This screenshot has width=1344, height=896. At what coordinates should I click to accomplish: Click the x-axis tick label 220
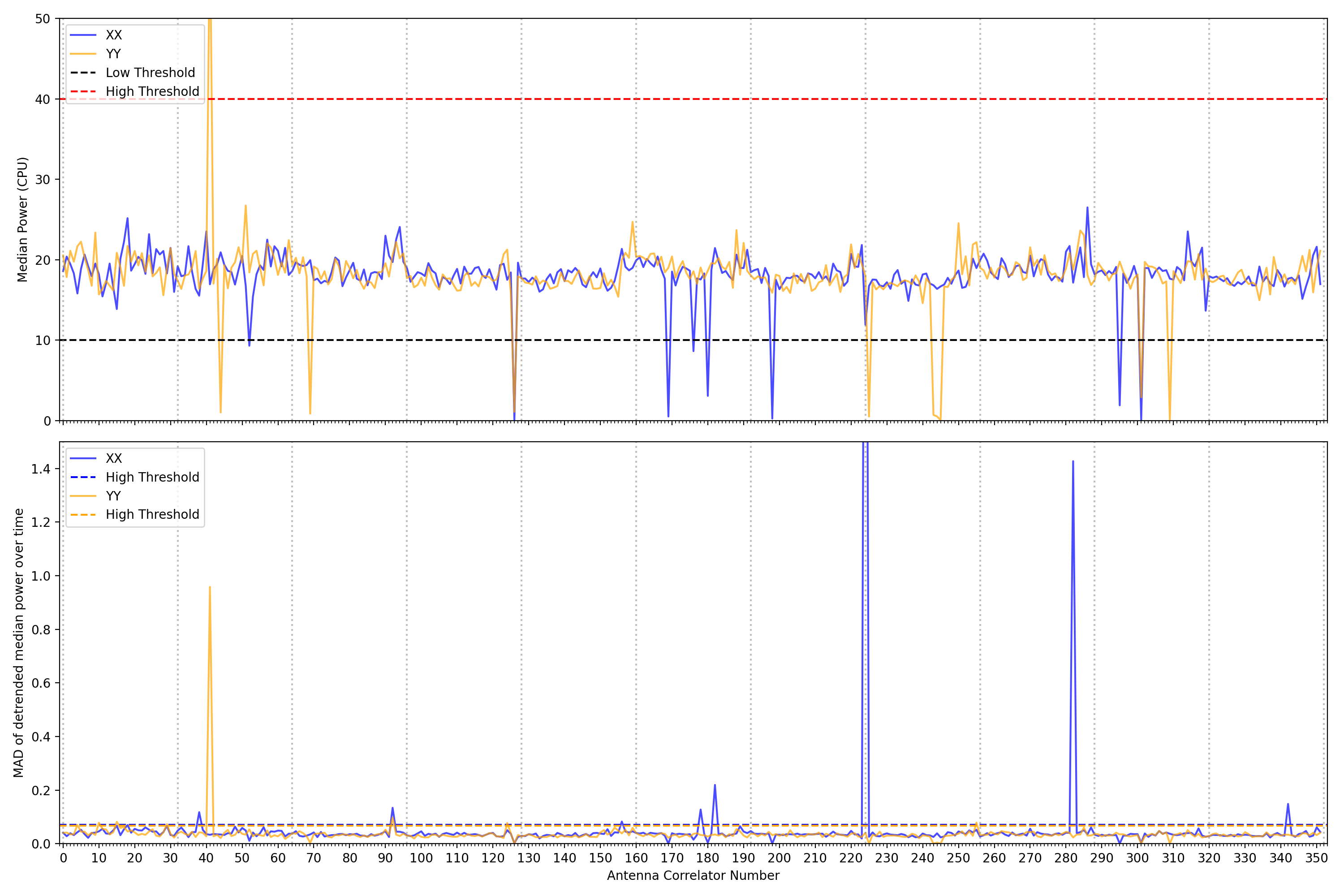(851, 858)
